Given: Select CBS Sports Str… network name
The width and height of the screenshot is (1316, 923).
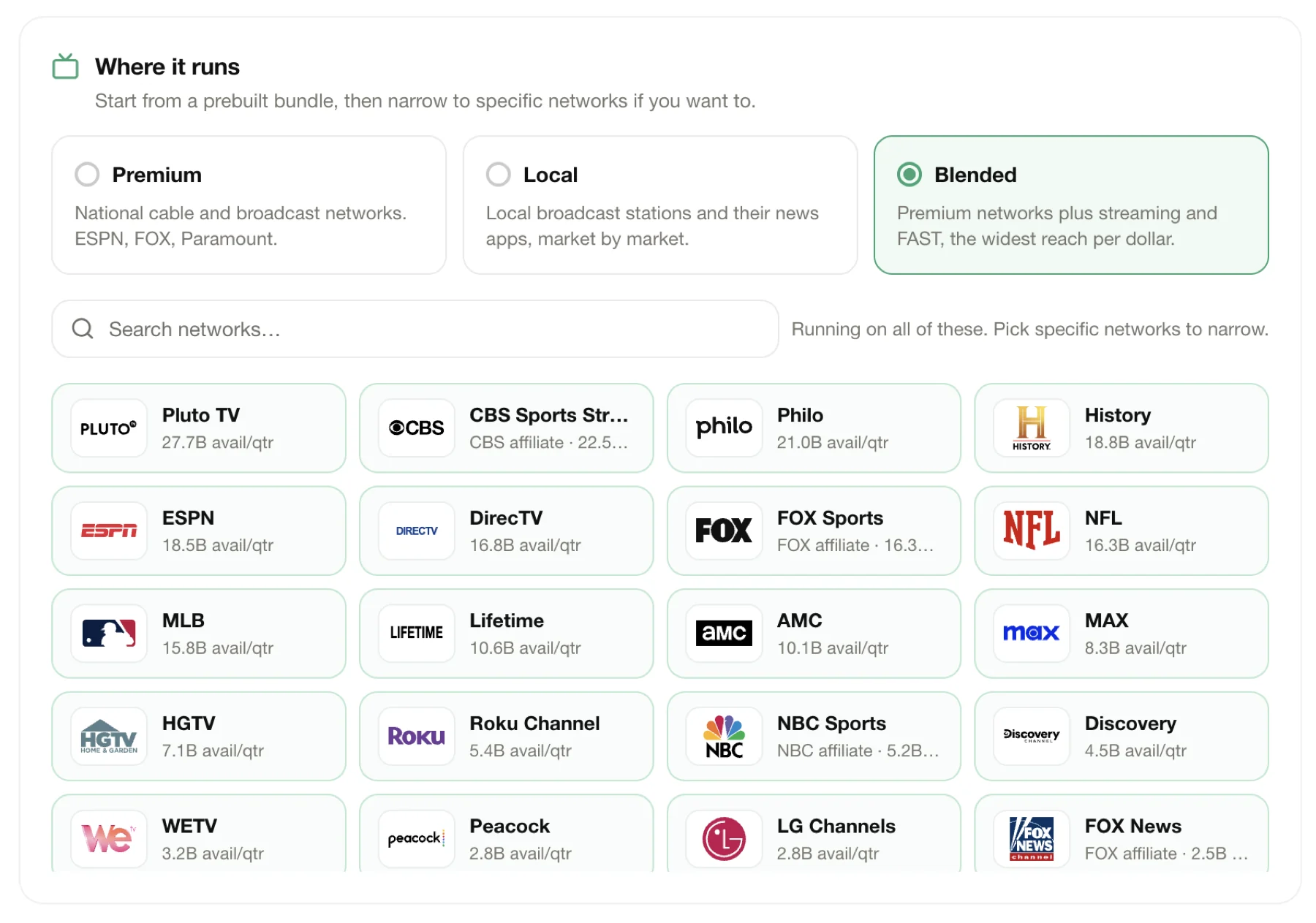Looking at the screenshot, I should tap(549, 415).
